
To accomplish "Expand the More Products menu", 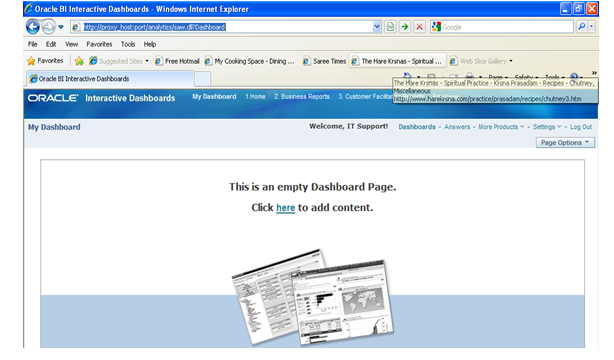I will 501,127.
